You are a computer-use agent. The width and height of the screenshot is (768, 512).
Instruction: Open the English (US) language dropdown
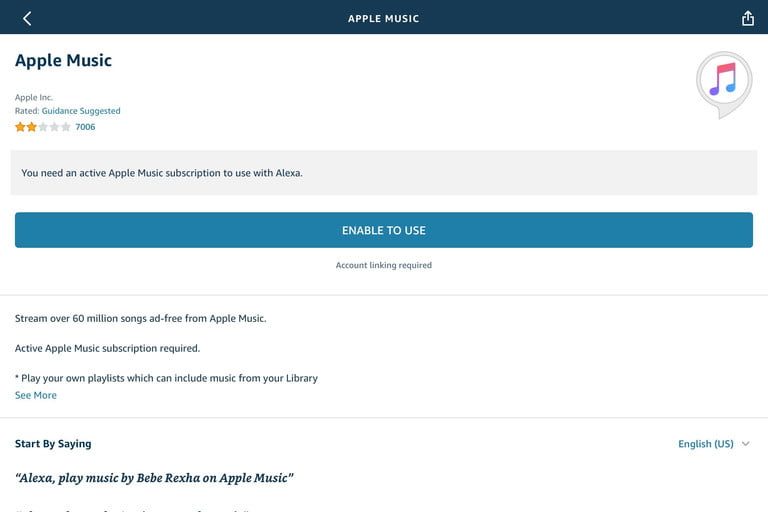pyautogui.click(x=714, y=443)
